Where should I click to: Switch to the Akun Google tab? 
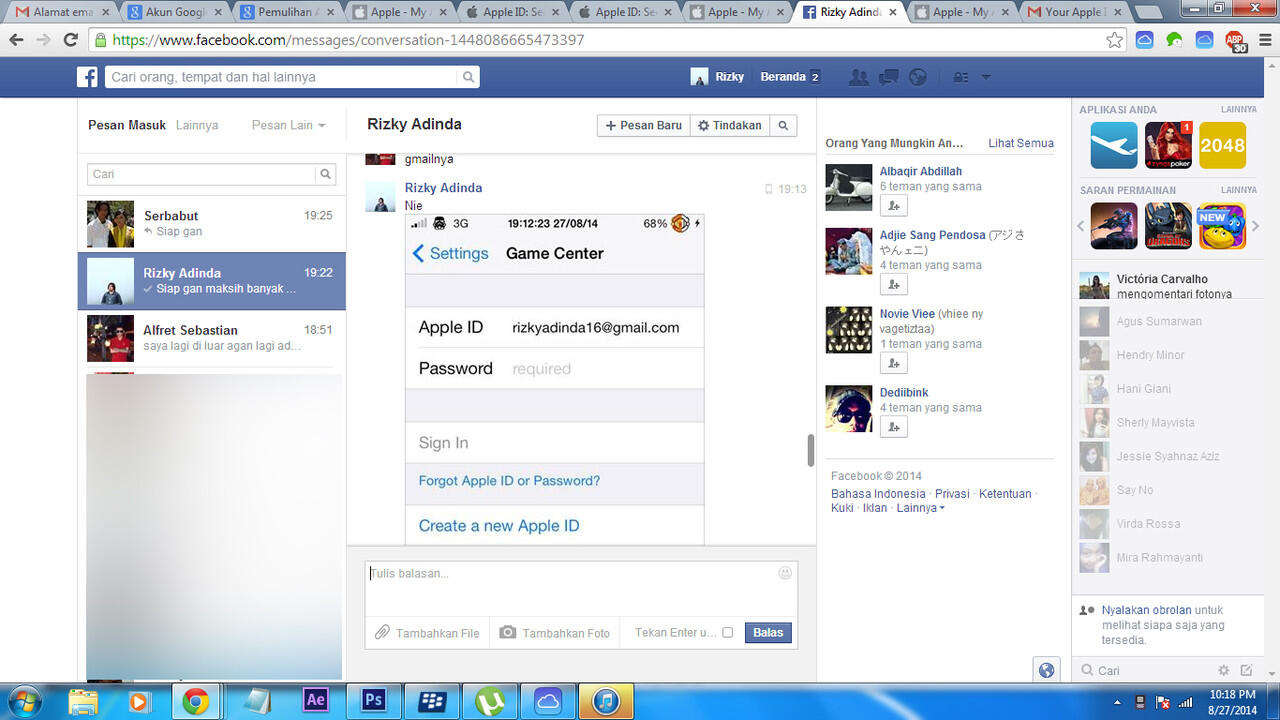pos(172,12)
